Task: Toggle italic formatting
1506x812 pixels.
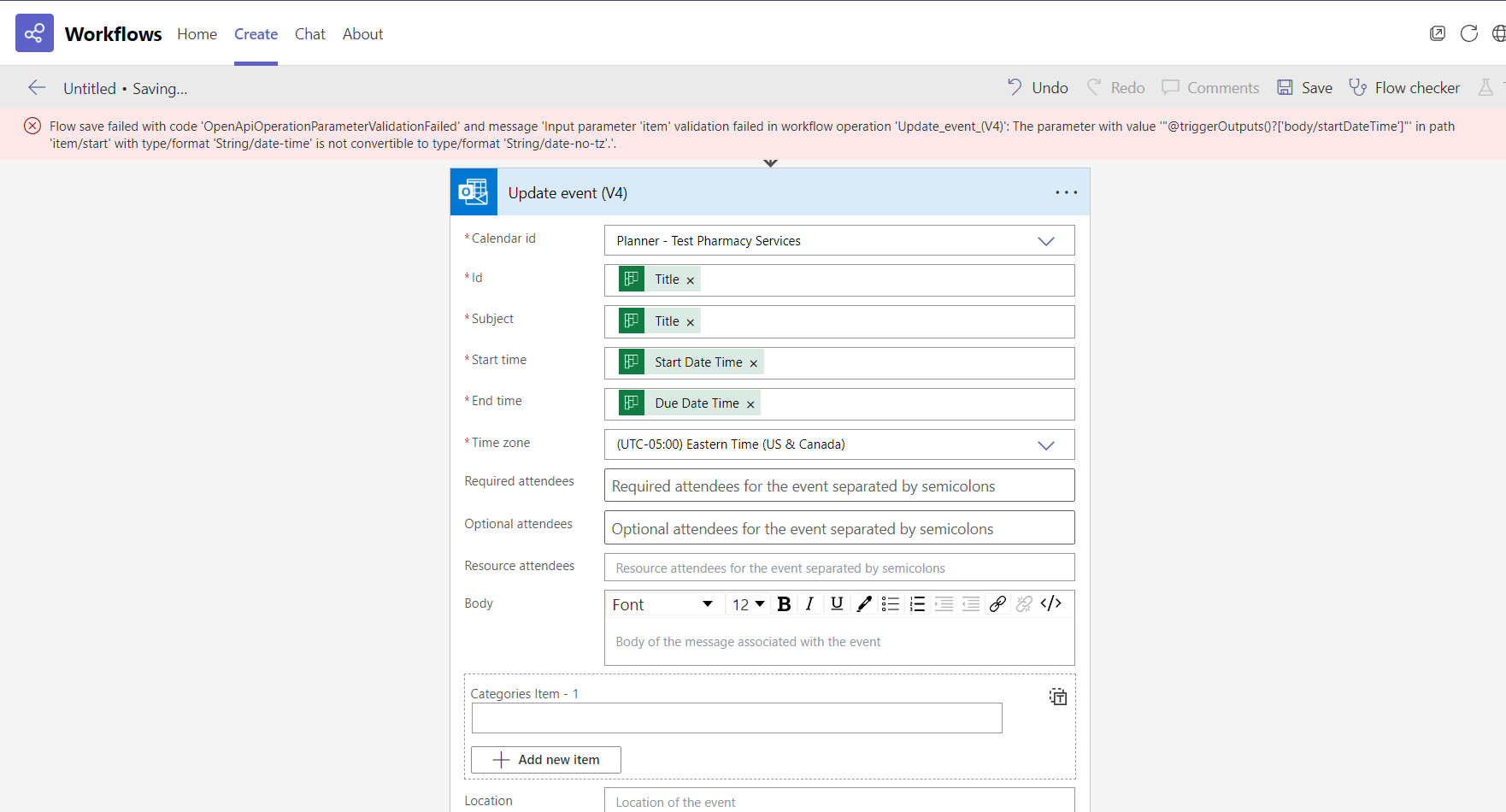Action: point(809,604)
